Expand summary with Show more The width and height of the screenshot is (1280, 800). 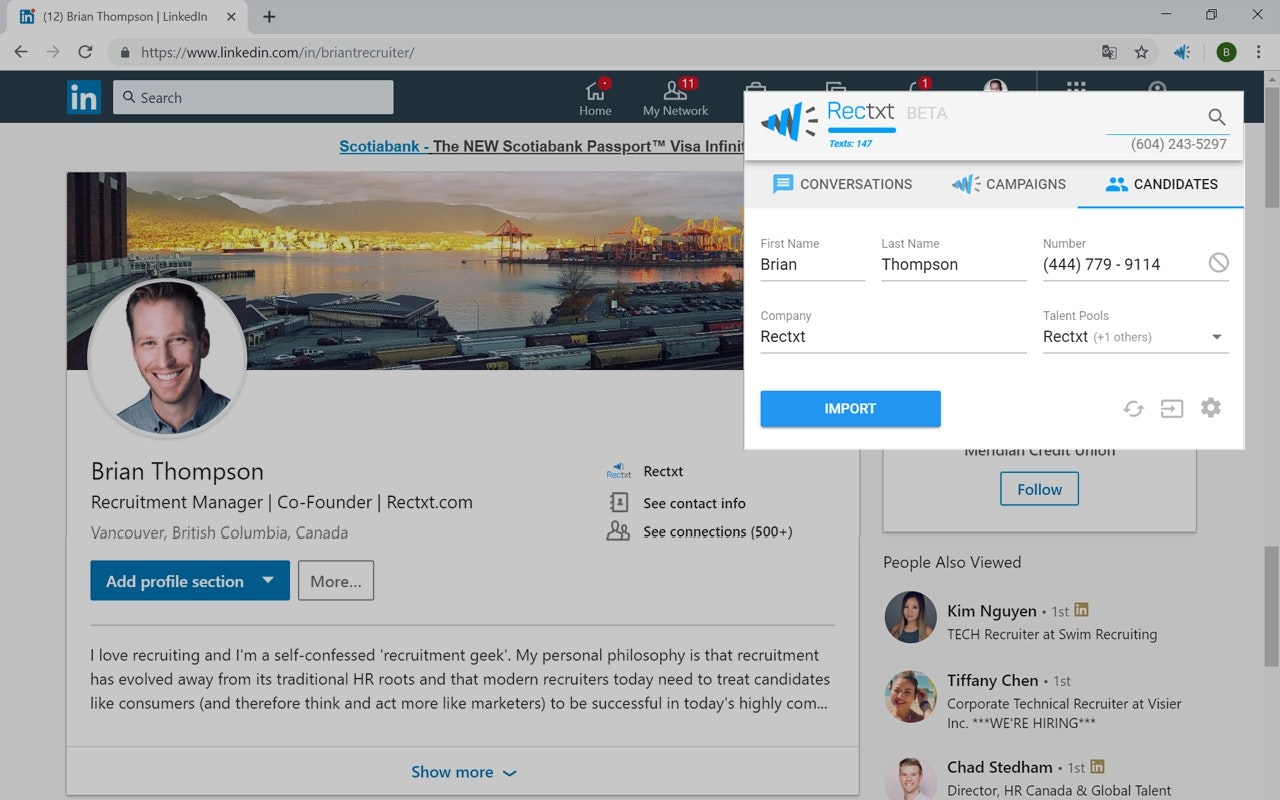463,772
